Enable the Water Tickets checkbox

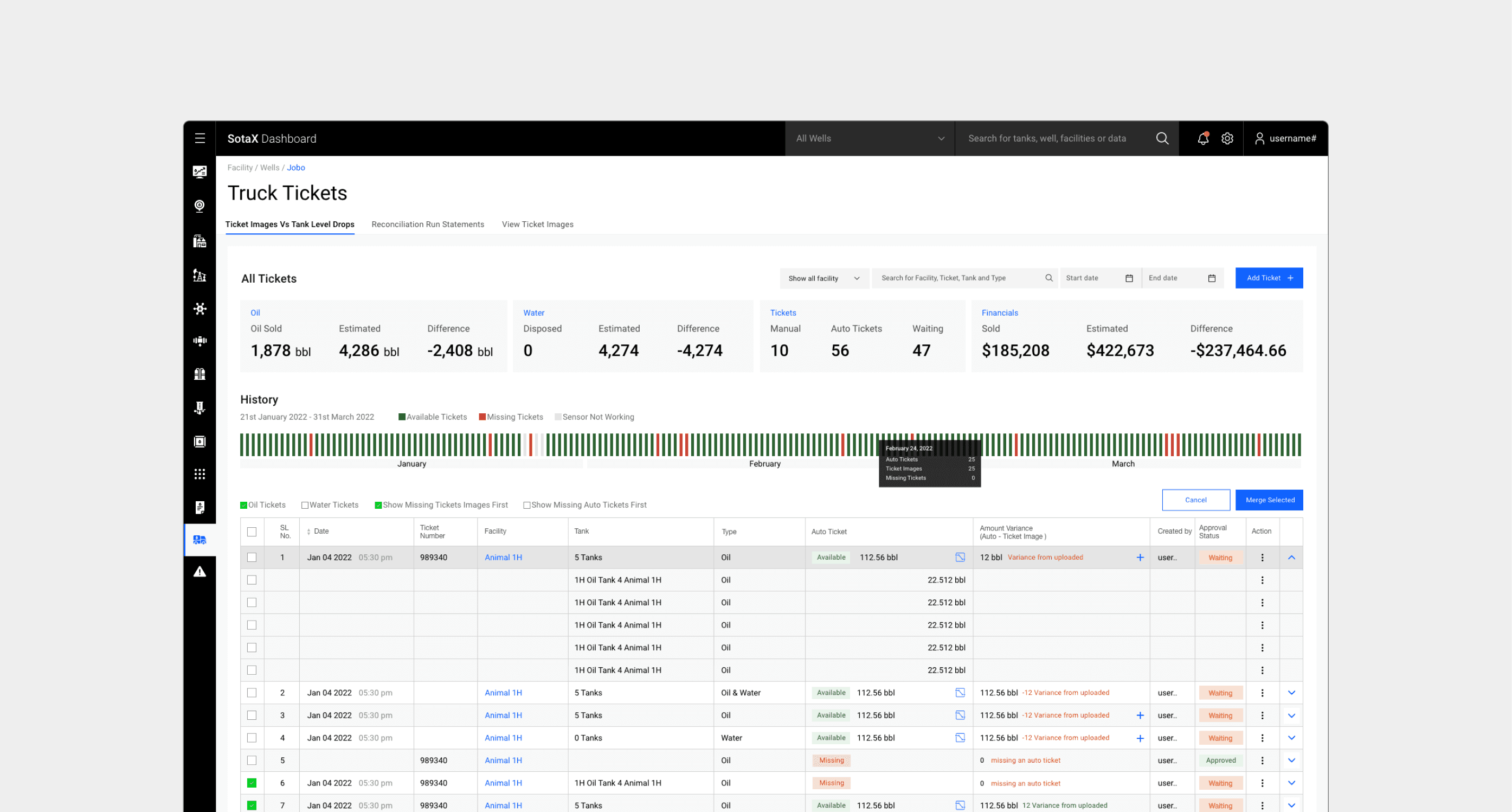pos(305,505)
